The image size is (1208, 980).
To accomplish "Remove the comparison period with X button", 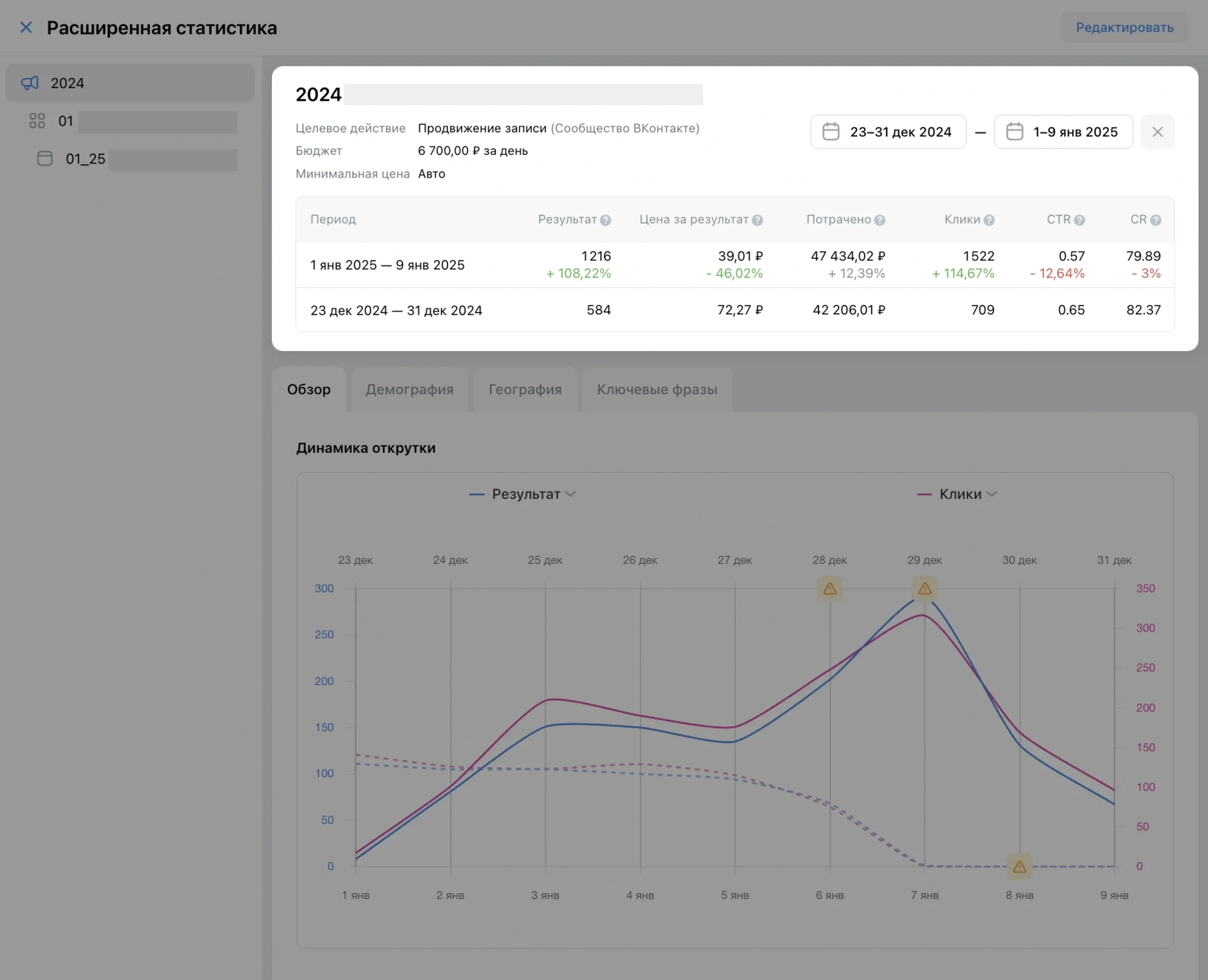I will [1157, 132].
